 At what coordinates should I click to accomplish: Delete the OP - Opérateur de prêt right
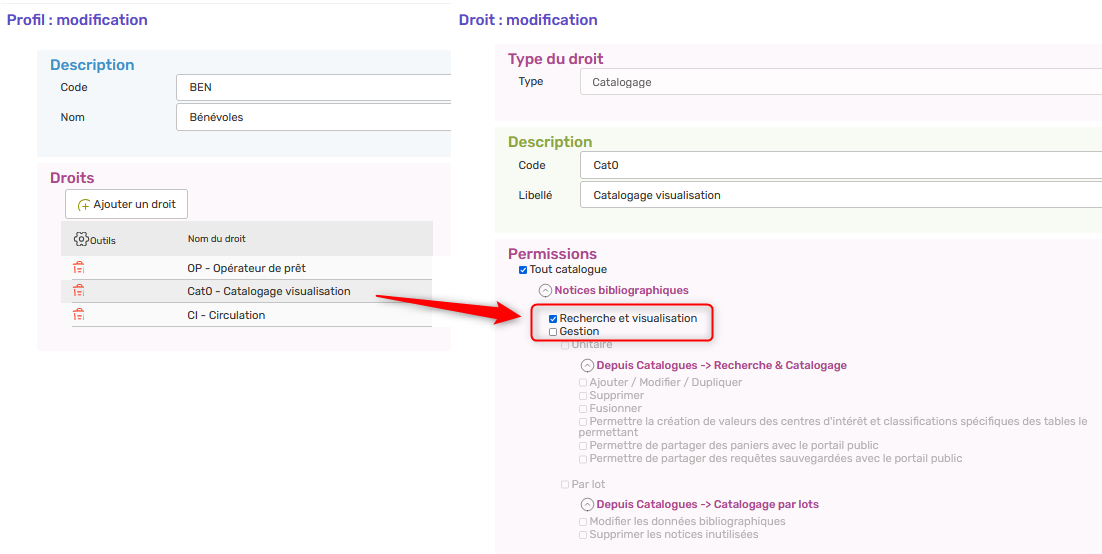79,268
